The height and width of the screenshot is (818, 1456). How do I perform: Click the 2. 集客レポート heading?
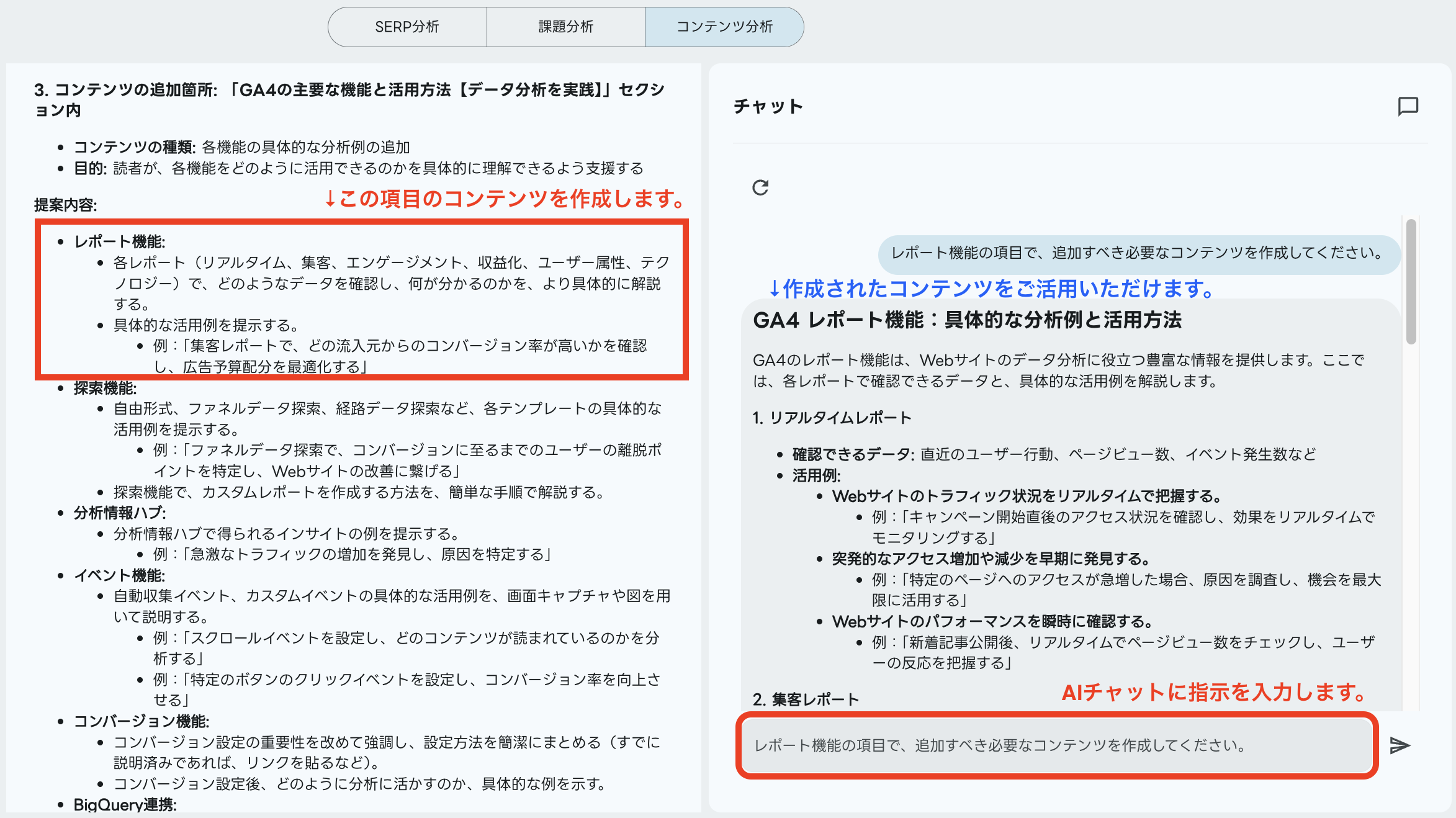[x=806, y=699]
